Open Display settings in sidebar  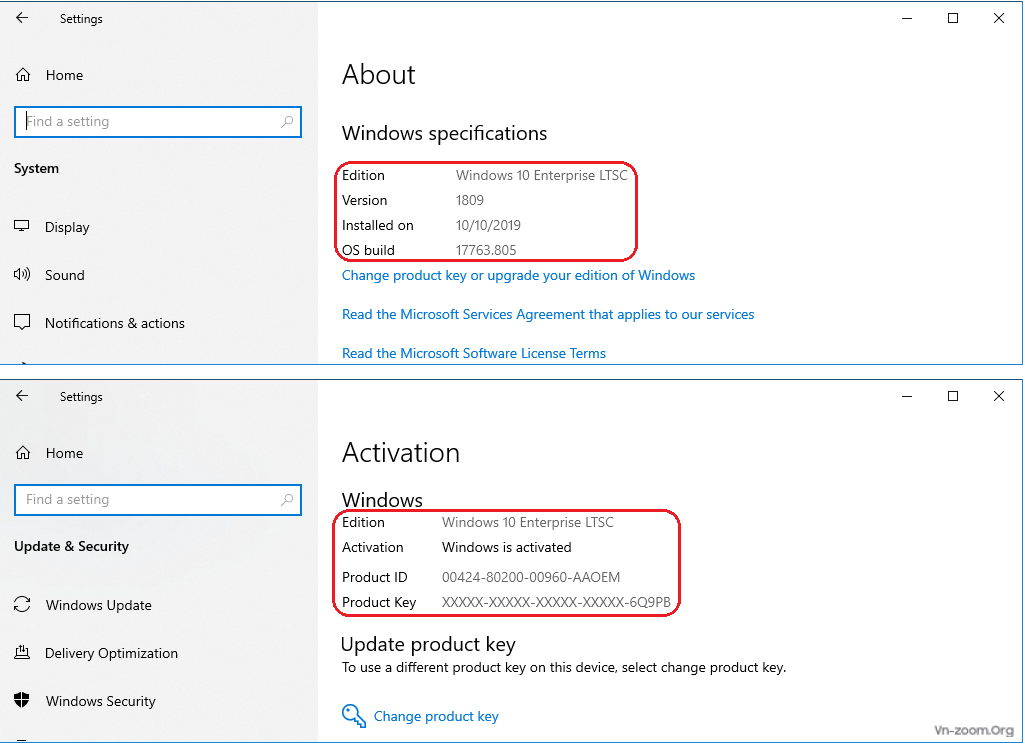pos(67,227)
